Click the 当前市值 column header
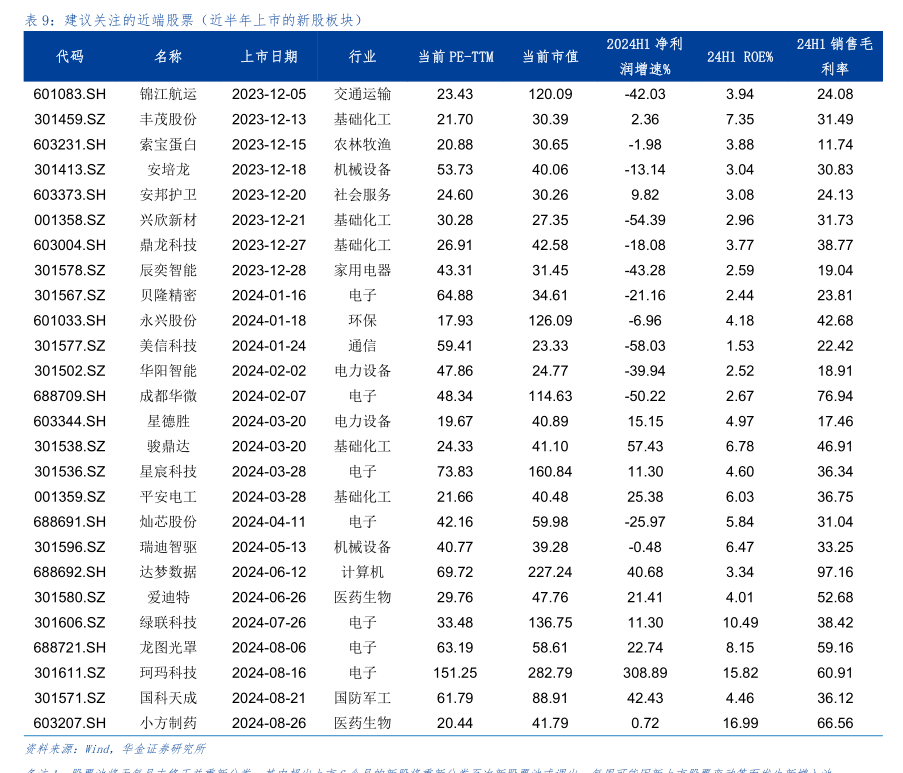This screenshot has height=773, width=903. point(550,57)
